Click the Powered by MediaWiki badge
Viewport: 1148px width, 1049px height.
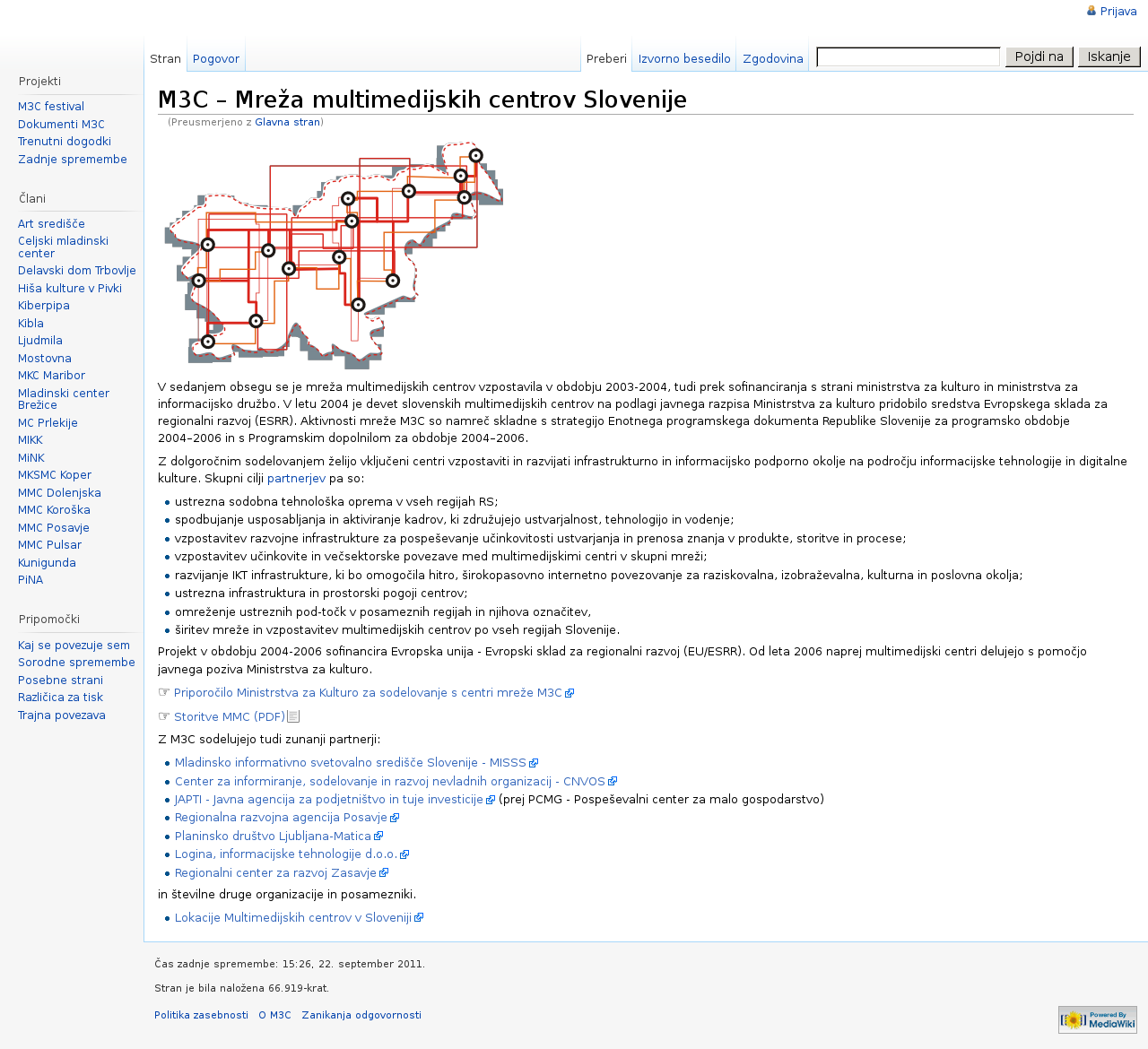pos(1097,1019)
